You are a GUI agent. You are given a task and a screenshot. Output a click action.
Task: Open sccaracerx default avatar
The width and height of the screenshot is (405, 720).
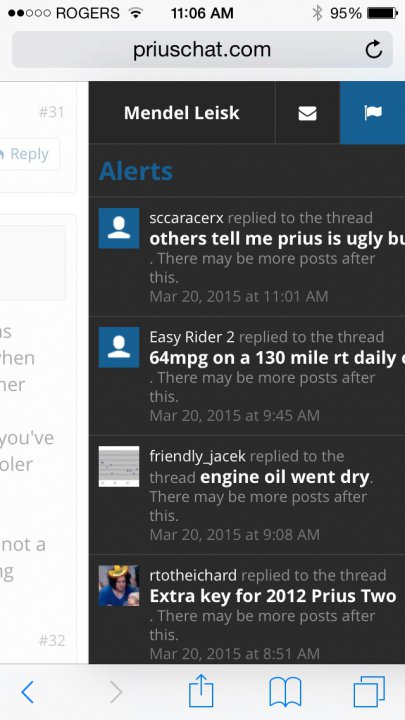[119, 228]
